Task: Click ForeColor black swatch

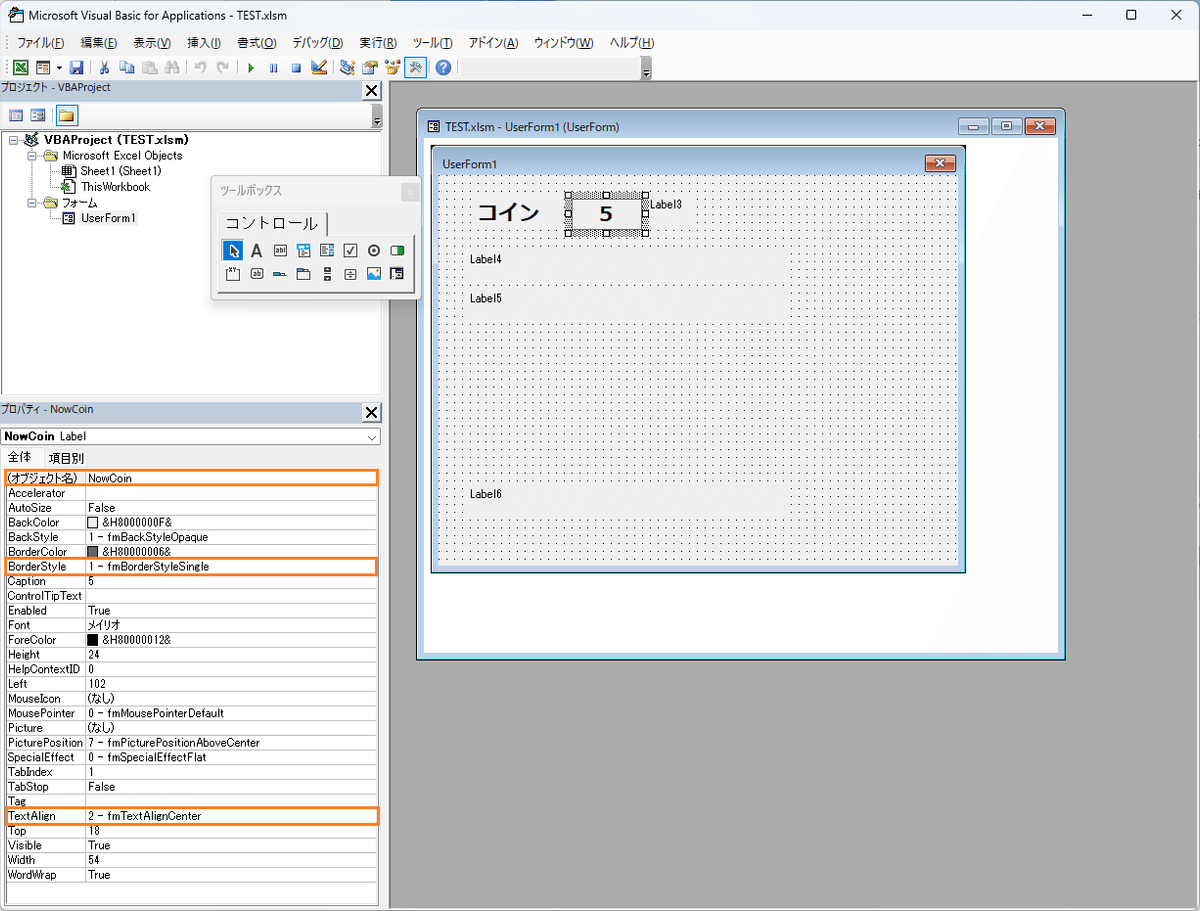Action: [x=93, y=640]
